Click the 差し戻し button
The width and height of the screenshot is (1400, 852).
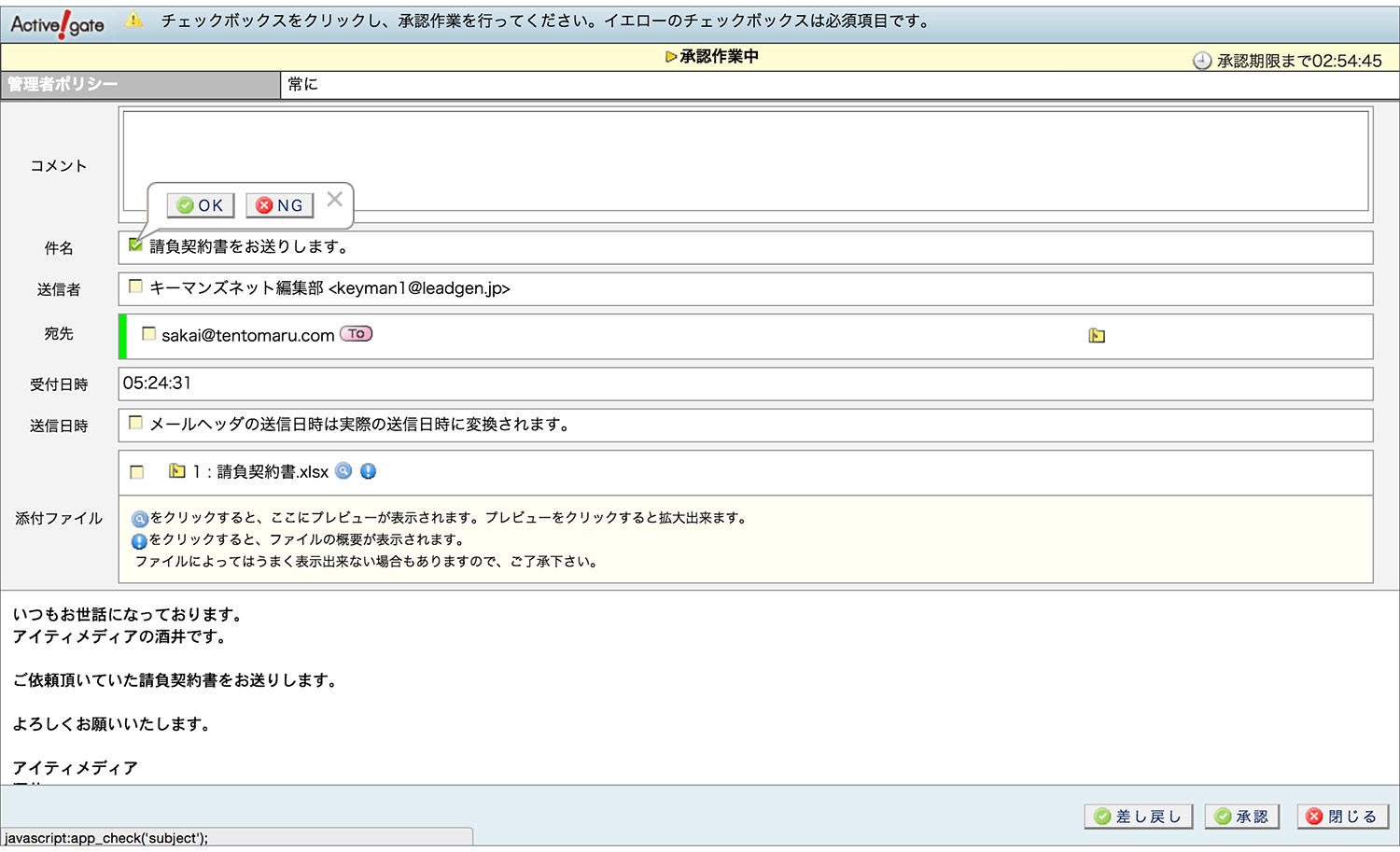1139,817
